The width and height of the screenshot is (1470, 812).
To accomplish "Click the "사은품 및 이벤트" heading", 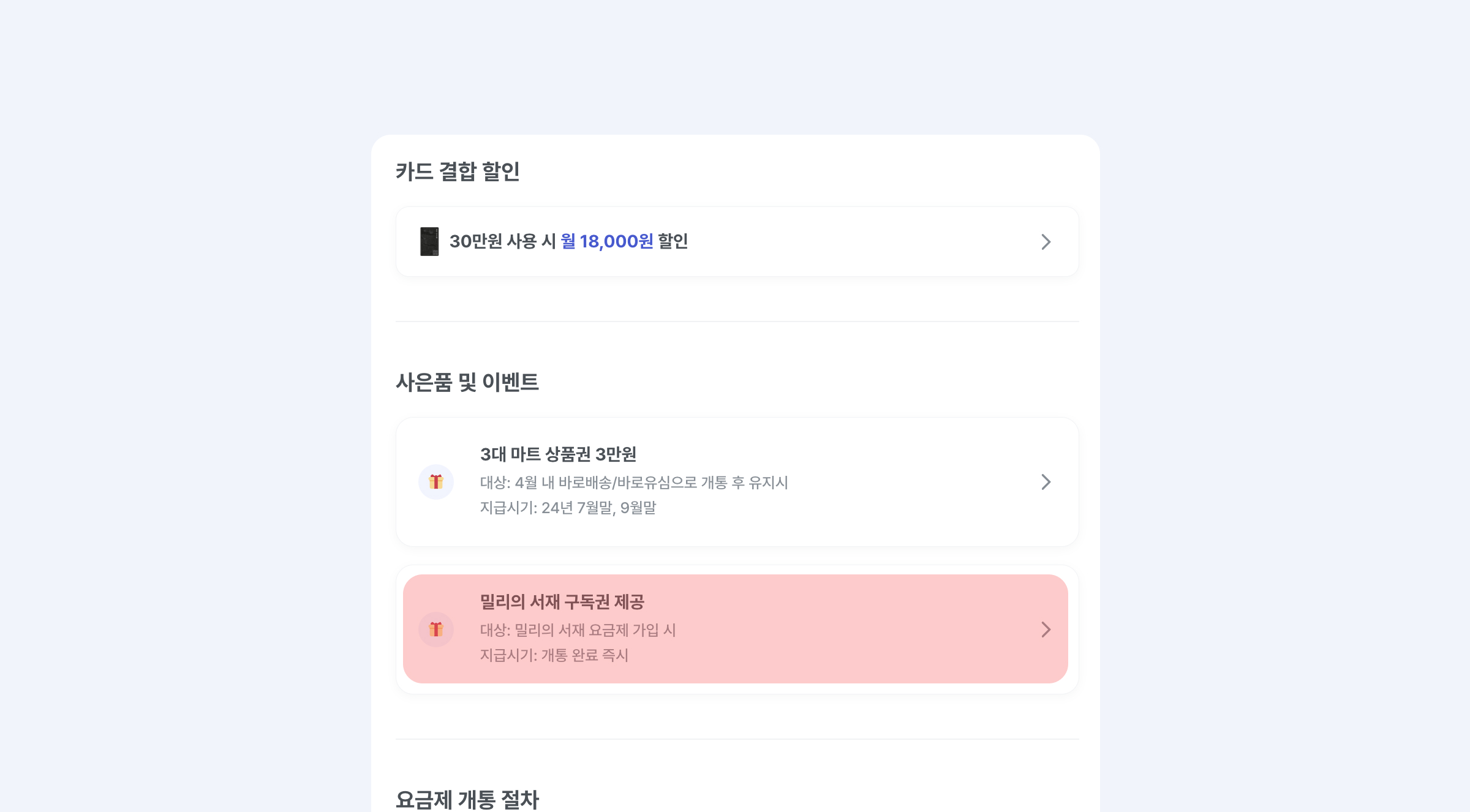I will (467, 382).
